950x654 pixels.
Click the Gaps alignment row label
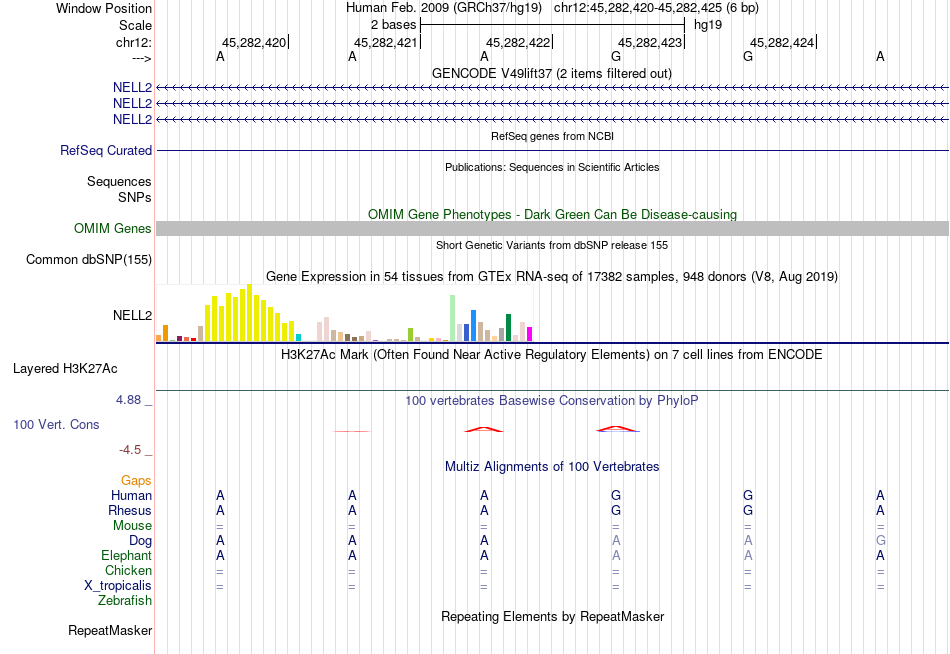(x=136, y=481)
